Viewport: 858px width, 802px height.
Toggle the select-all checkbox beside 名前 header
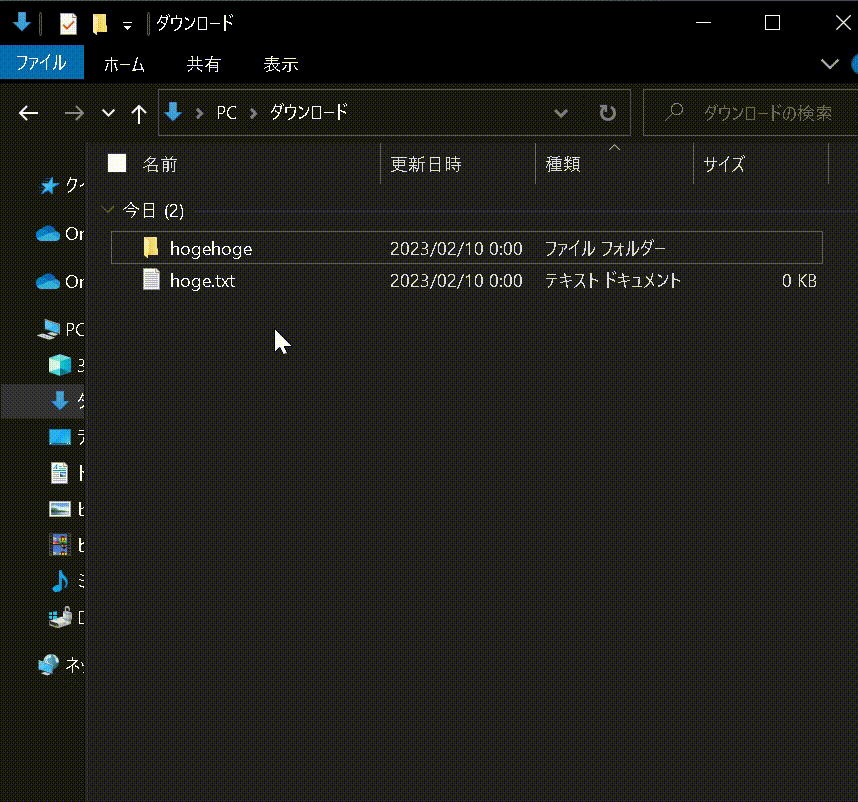(118, 164)
